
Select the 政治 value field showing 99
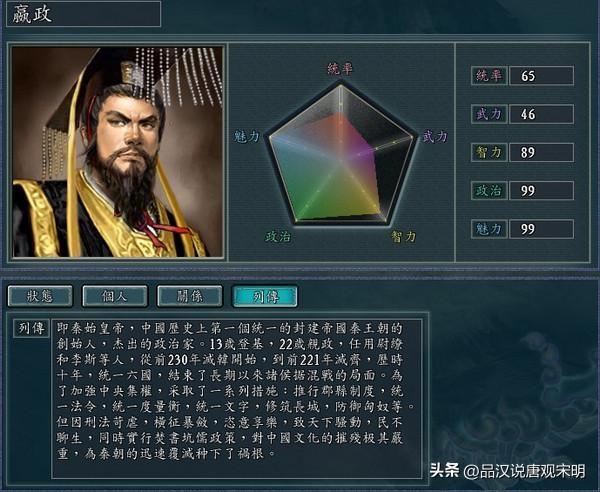[541, 191]
